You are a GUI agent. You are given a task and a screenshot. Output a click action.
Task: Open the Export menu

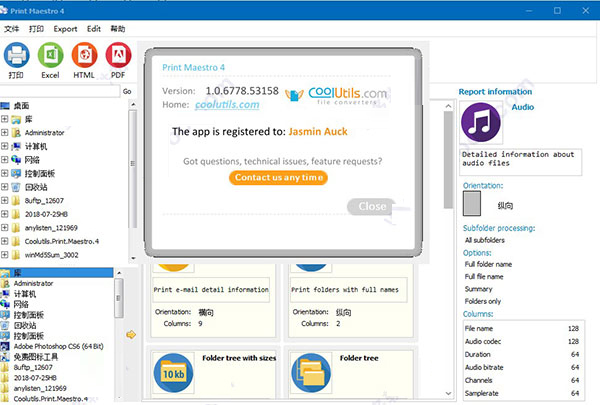65,29
